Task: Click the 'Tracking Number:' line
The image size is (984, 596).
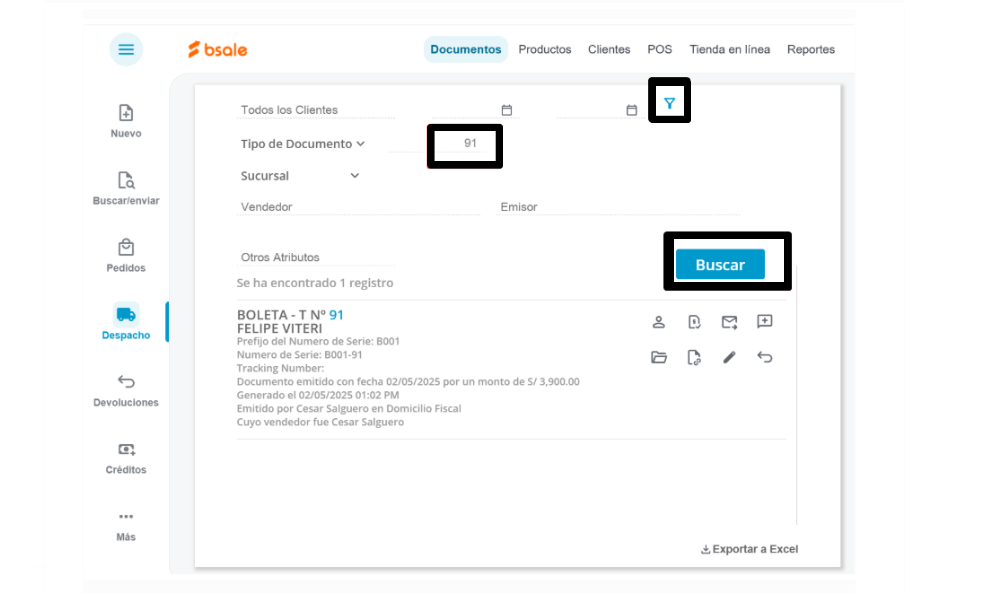Action: [281, 368]
